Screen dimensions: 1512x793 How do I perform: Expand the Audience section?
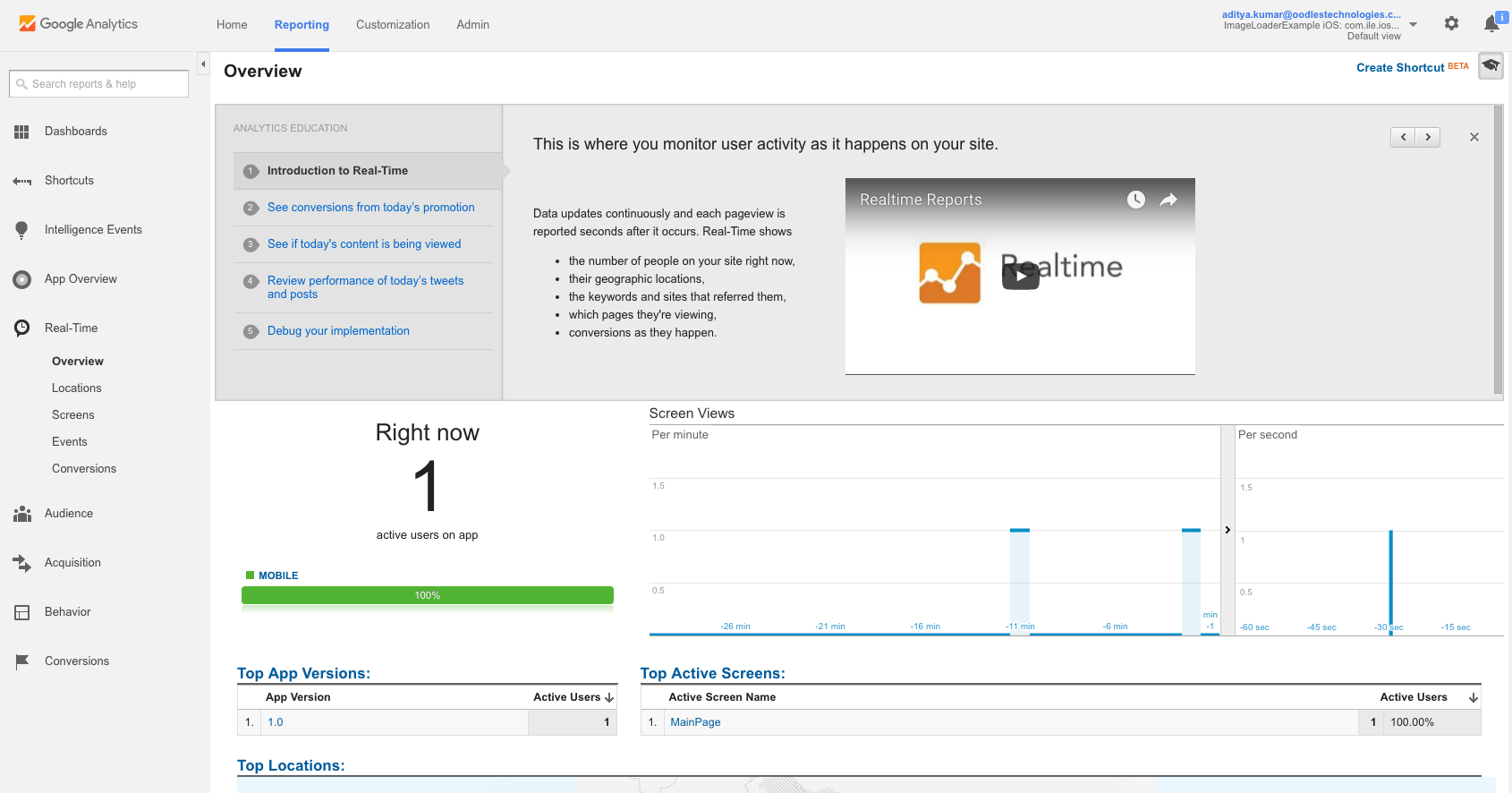point(69,514)
